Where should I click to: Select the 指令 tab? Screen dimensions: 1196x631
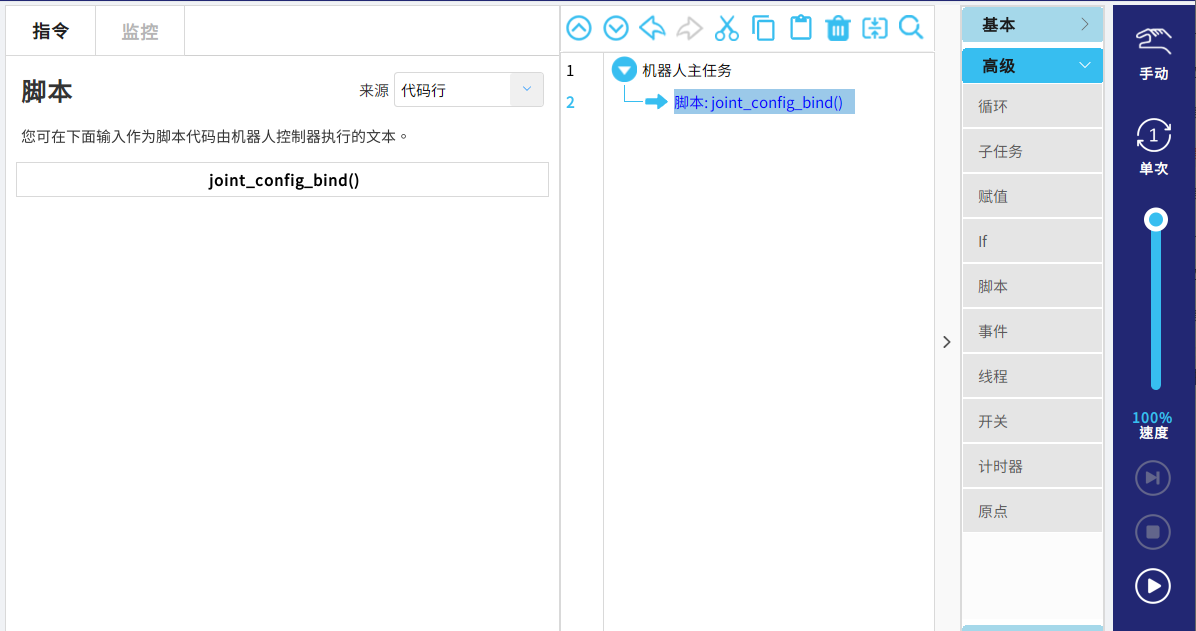coord(51,31)
